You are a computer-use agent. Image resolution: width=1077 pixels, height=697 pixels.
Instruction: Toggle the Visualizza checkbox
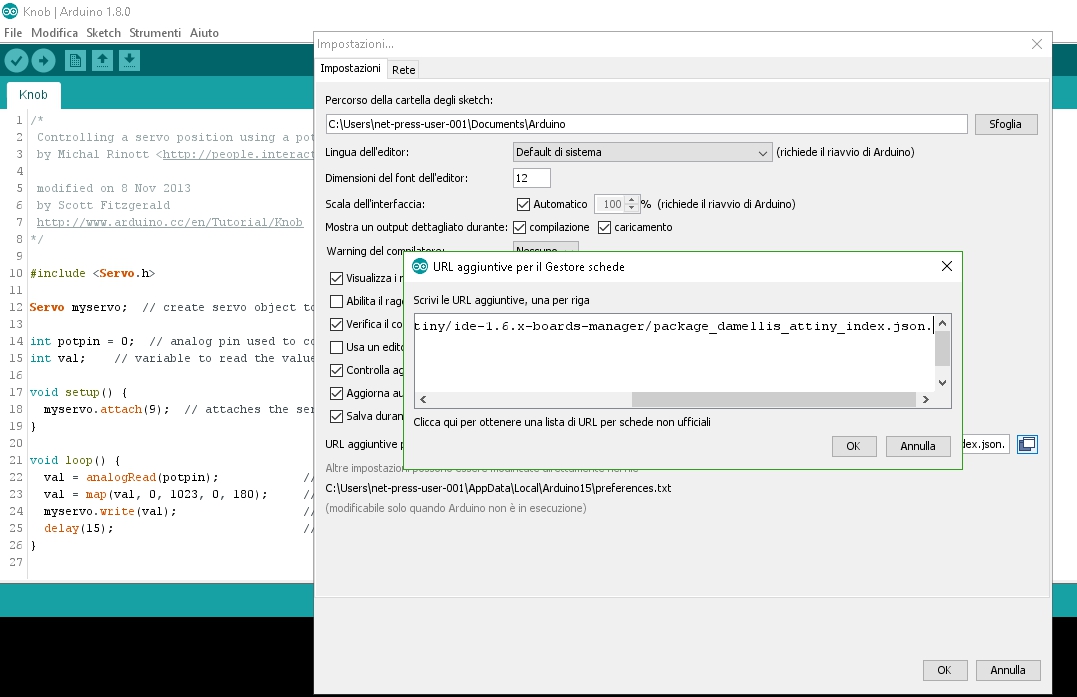point(337,278)
